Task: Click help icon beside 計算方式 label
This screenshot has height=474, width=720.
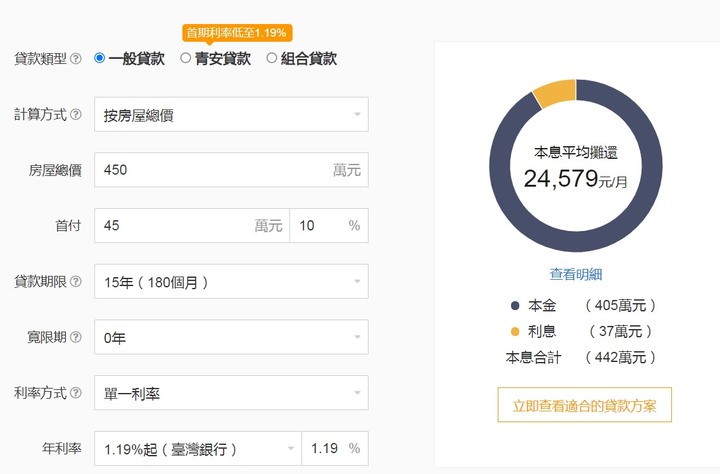Action: pyautogui.click(x=76, y=115)
